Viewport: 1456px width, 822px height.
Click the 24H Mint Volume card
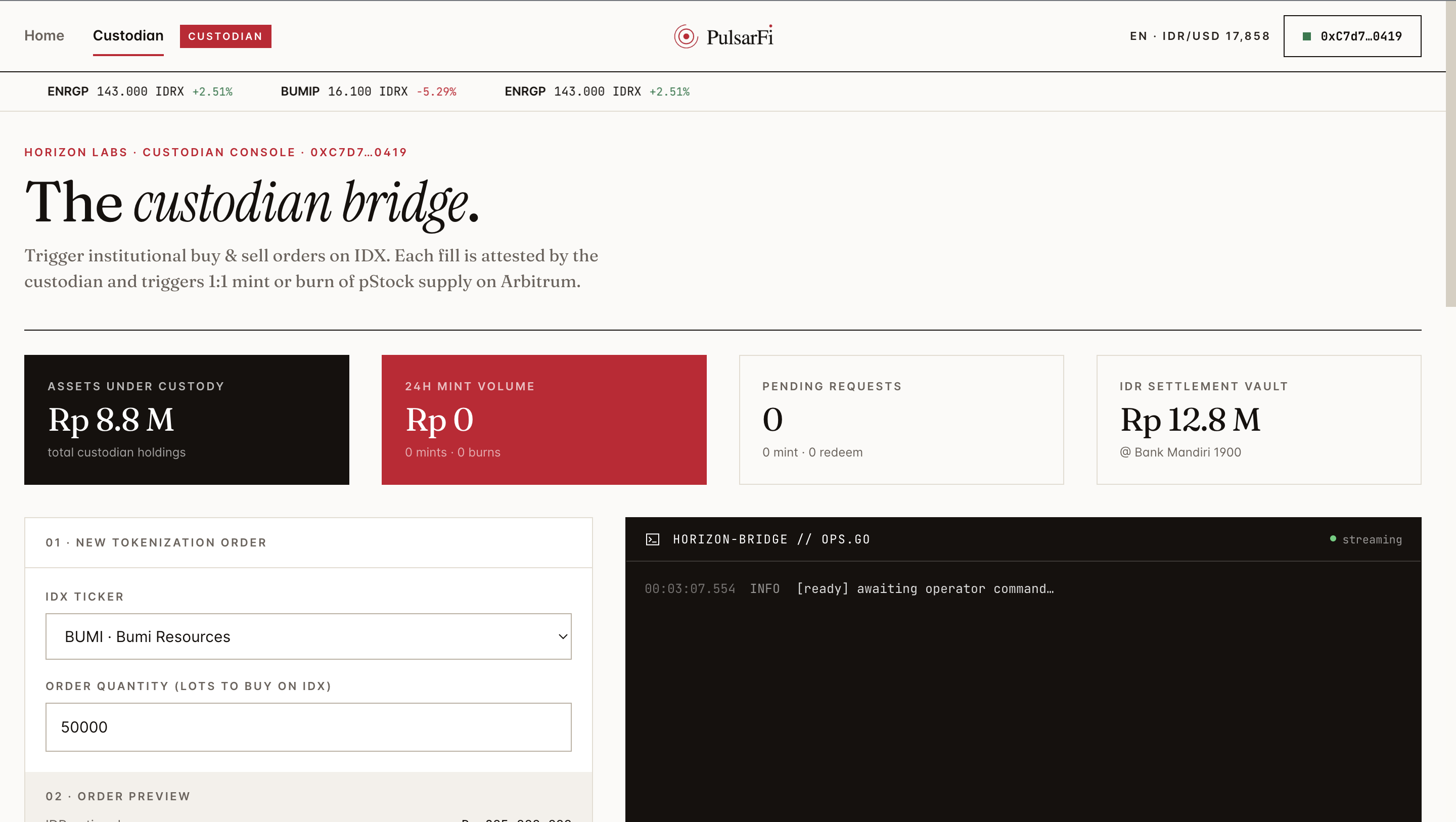544,420
